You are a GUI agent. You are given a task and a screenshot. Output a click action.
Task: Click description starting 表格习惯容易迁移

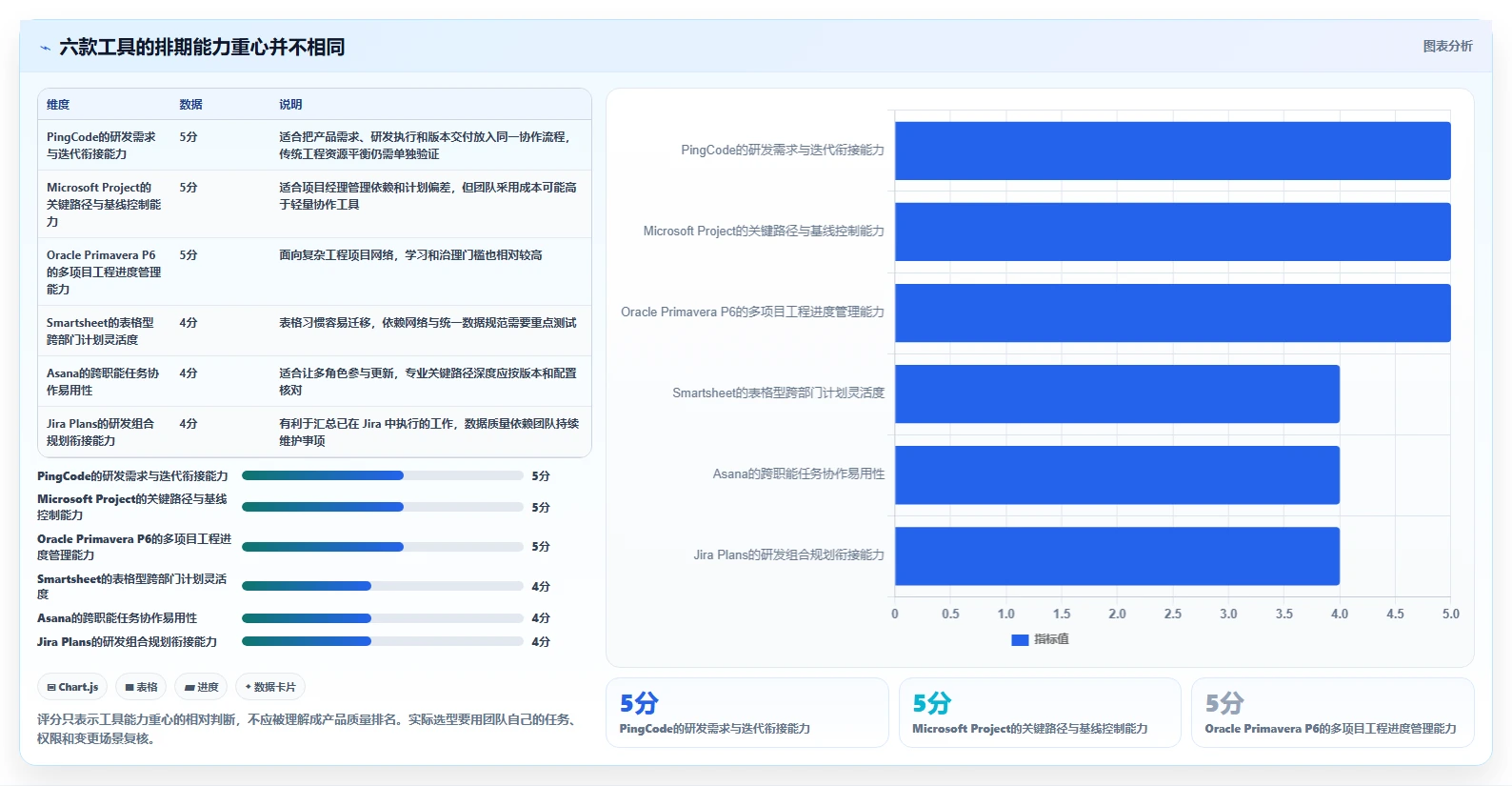(x=428, y=323)
